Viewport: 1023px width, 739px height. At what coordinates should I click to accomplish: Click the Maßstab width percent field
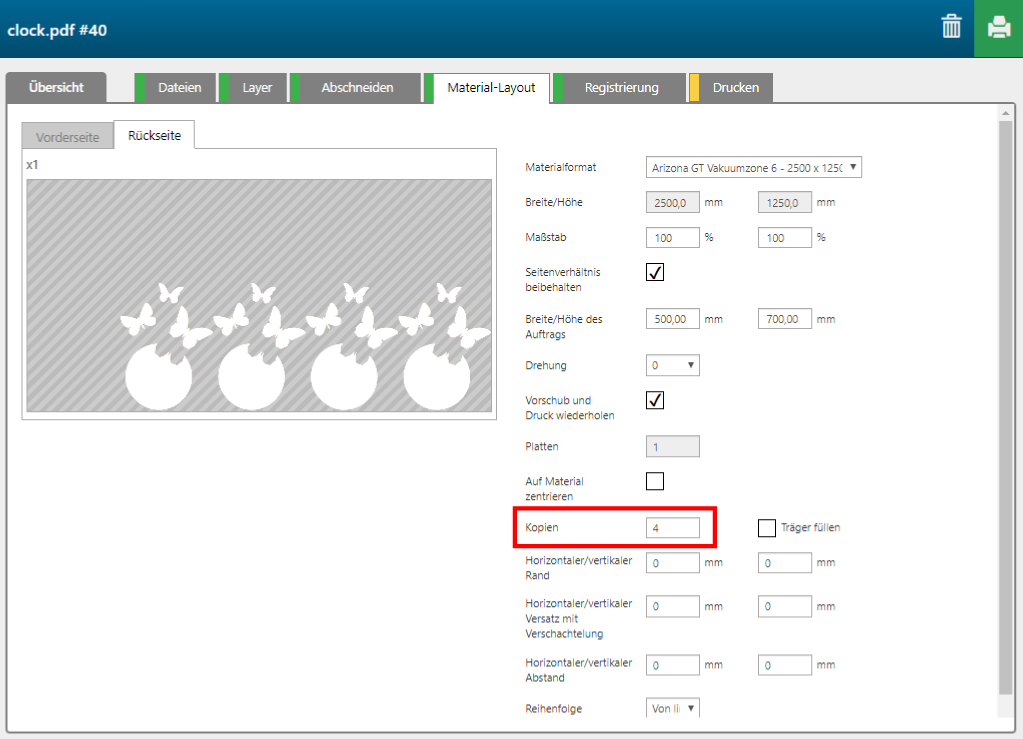(x=673, y=237)
